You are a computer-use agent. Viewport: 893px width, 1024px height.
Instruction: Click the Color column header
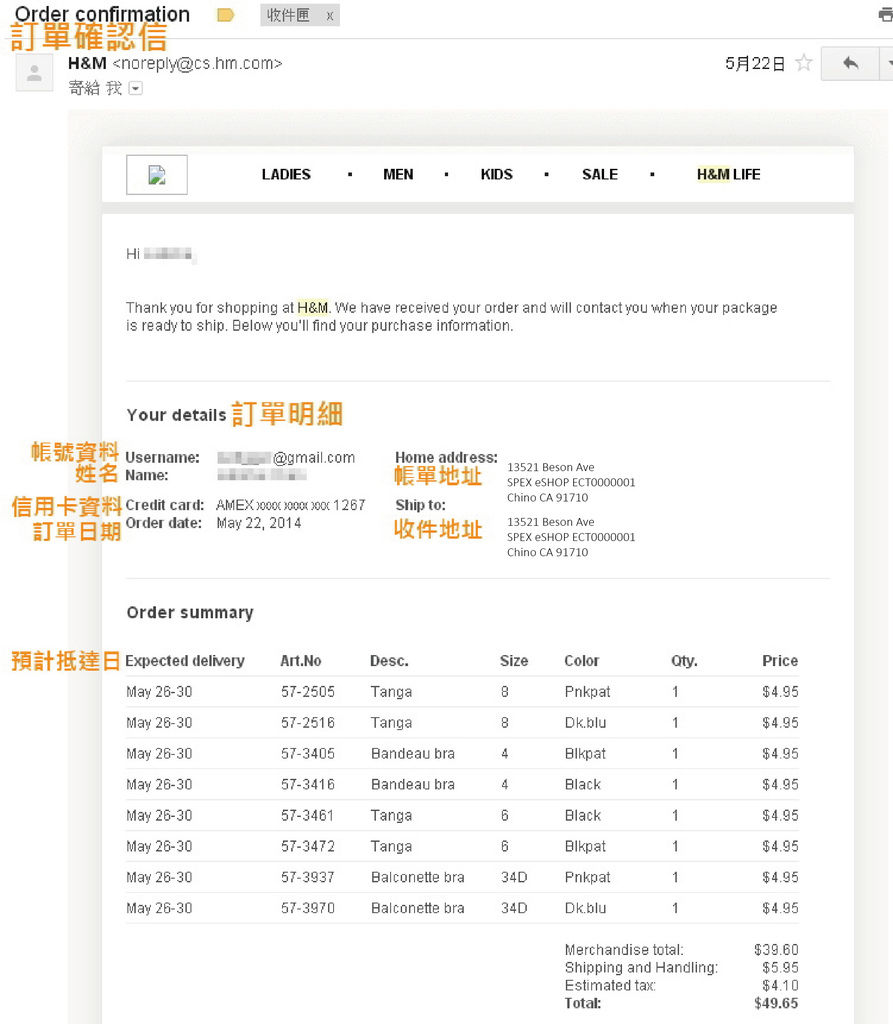coord(581,661)
